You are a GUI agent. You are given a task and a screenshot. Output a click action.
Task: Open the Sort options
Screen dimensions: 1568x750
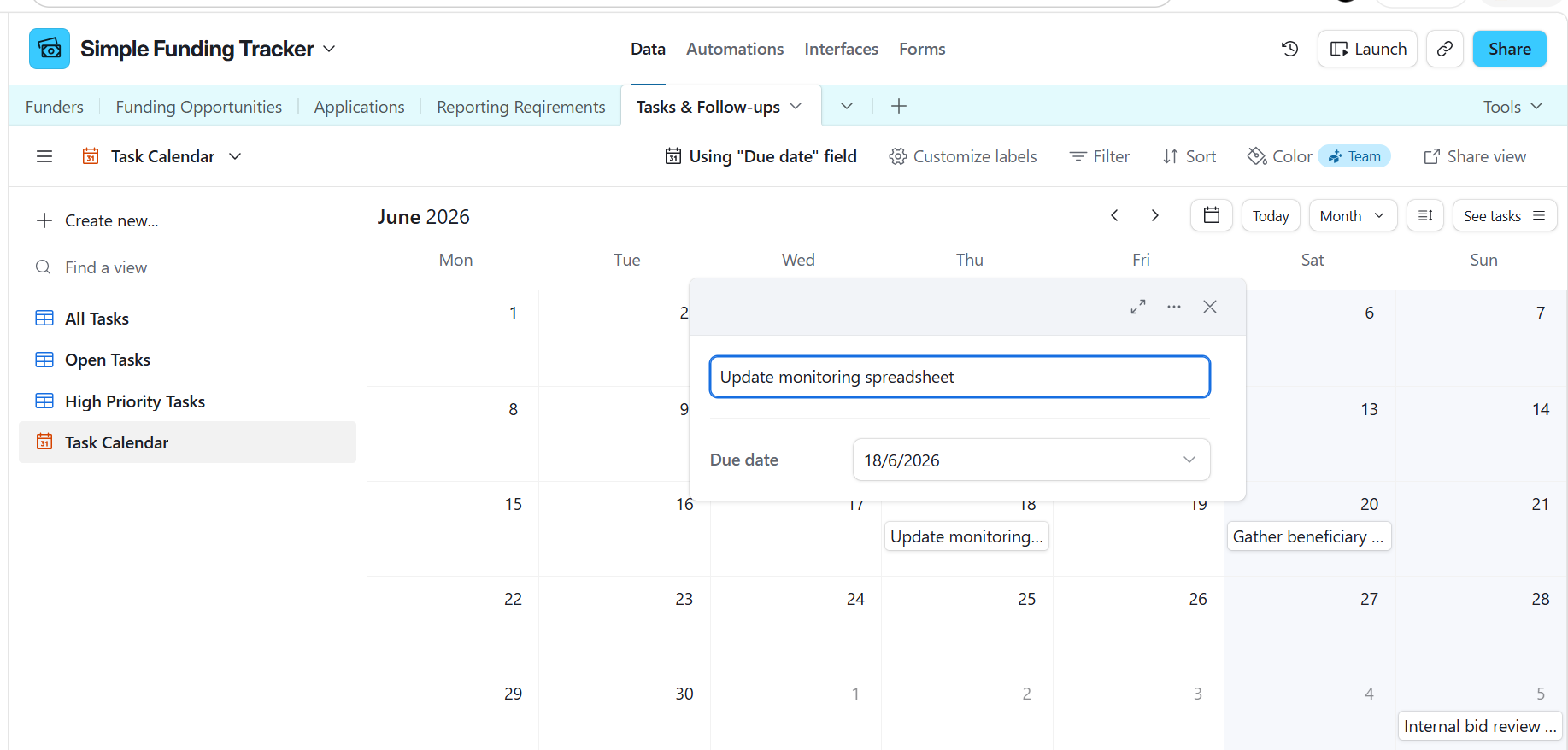[1189, 156]
